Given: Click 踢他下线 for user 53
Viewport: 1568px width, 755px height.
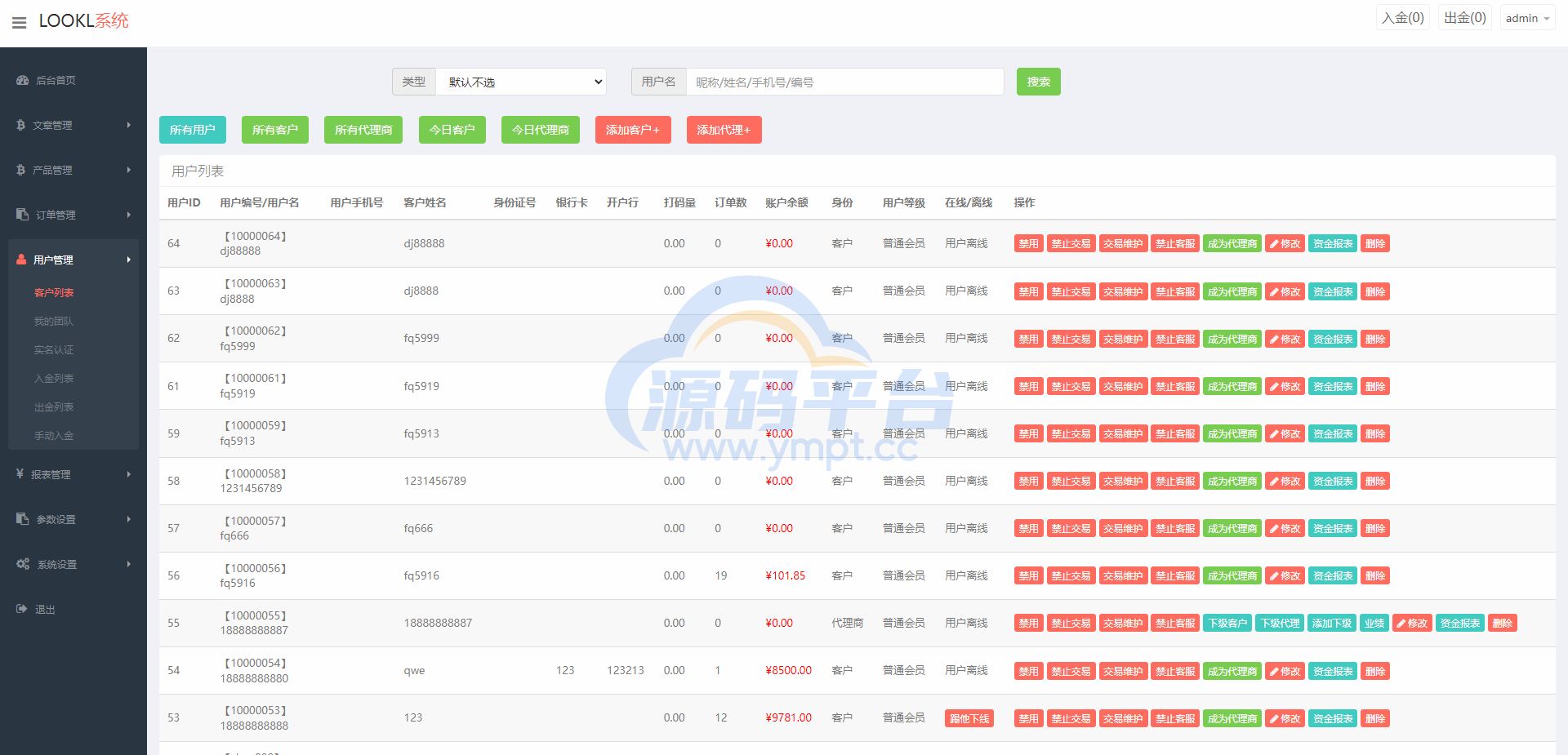Looking at the screenshot, I should click(969, 718).
